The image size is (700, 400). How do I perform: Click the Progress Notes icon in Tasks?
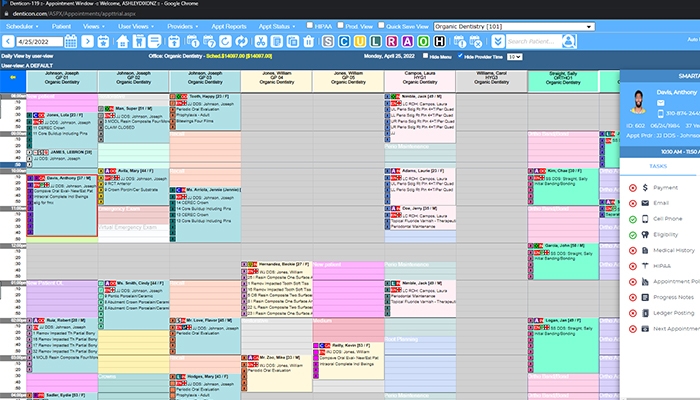click(645, 297)
